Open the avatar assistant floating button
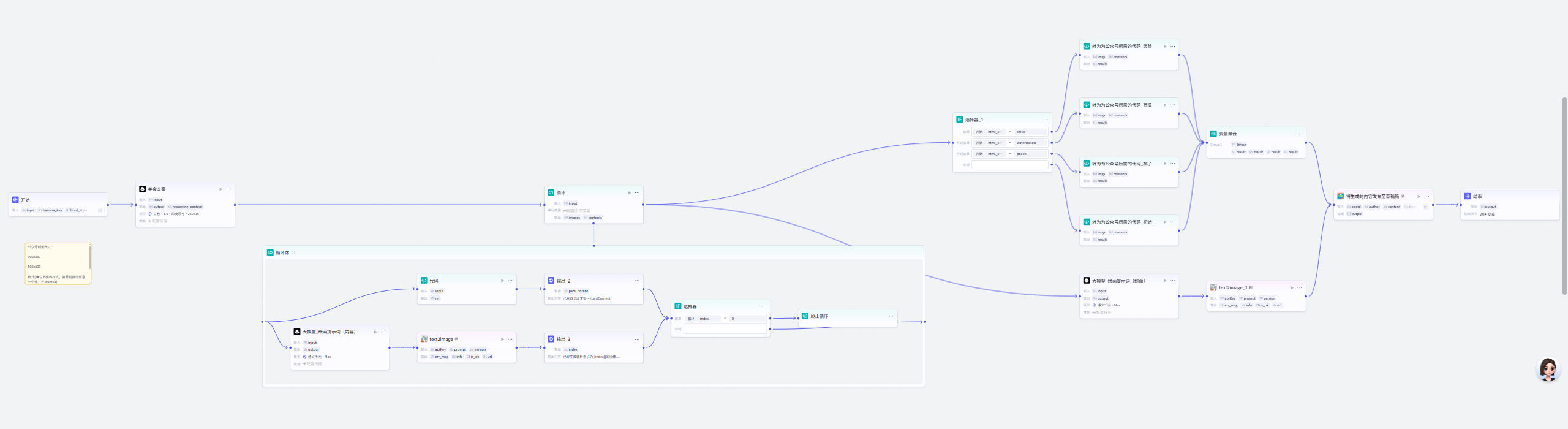This screenshot has width=1568, height=429. (x=1548, y=370)
